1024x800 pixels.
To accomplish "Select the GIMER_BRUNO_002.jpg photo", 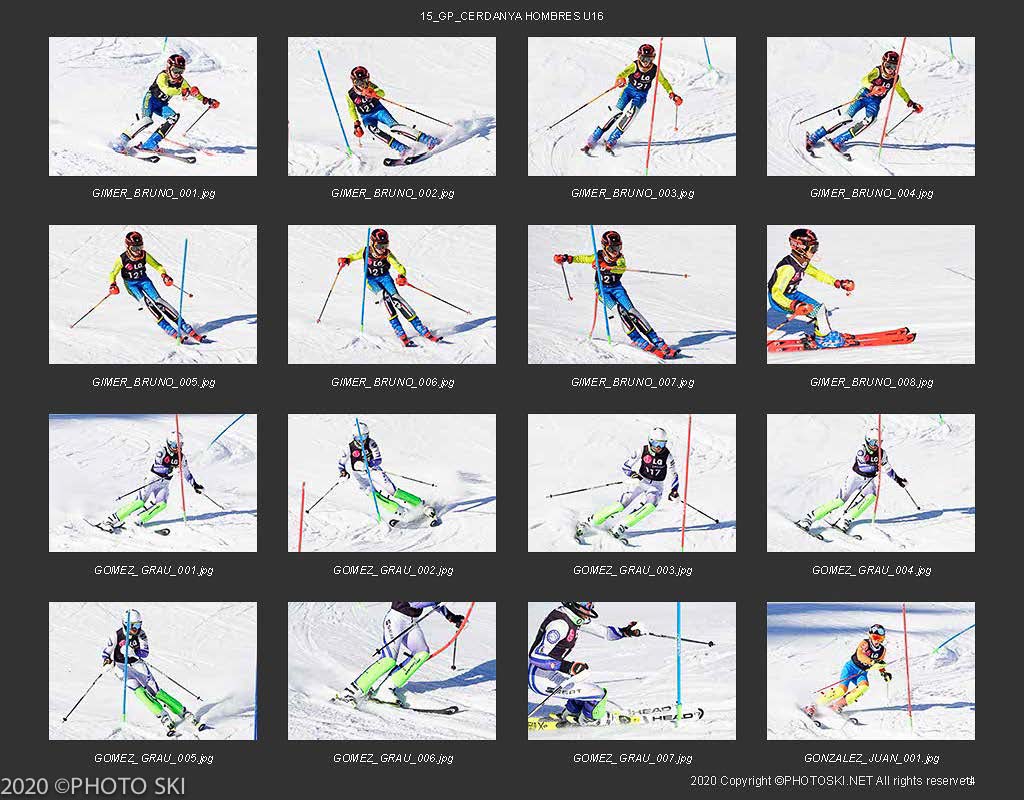I will point(392,106).
